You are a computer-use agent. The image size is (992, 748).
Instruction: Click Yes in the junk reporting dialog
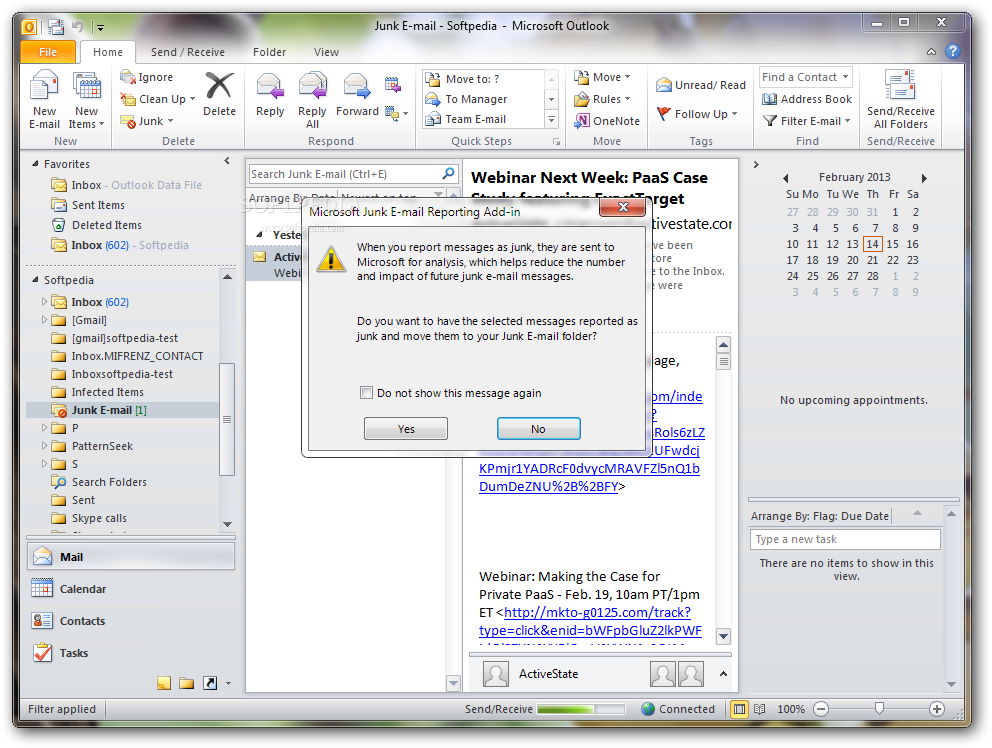pyautogui.click(x=406, y=429)
